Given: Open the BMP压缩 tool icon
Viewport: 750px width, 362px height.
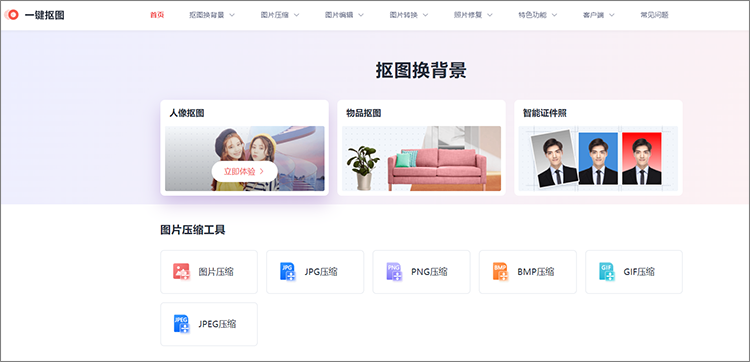Looking at the screenshot, I should [500, 272].
